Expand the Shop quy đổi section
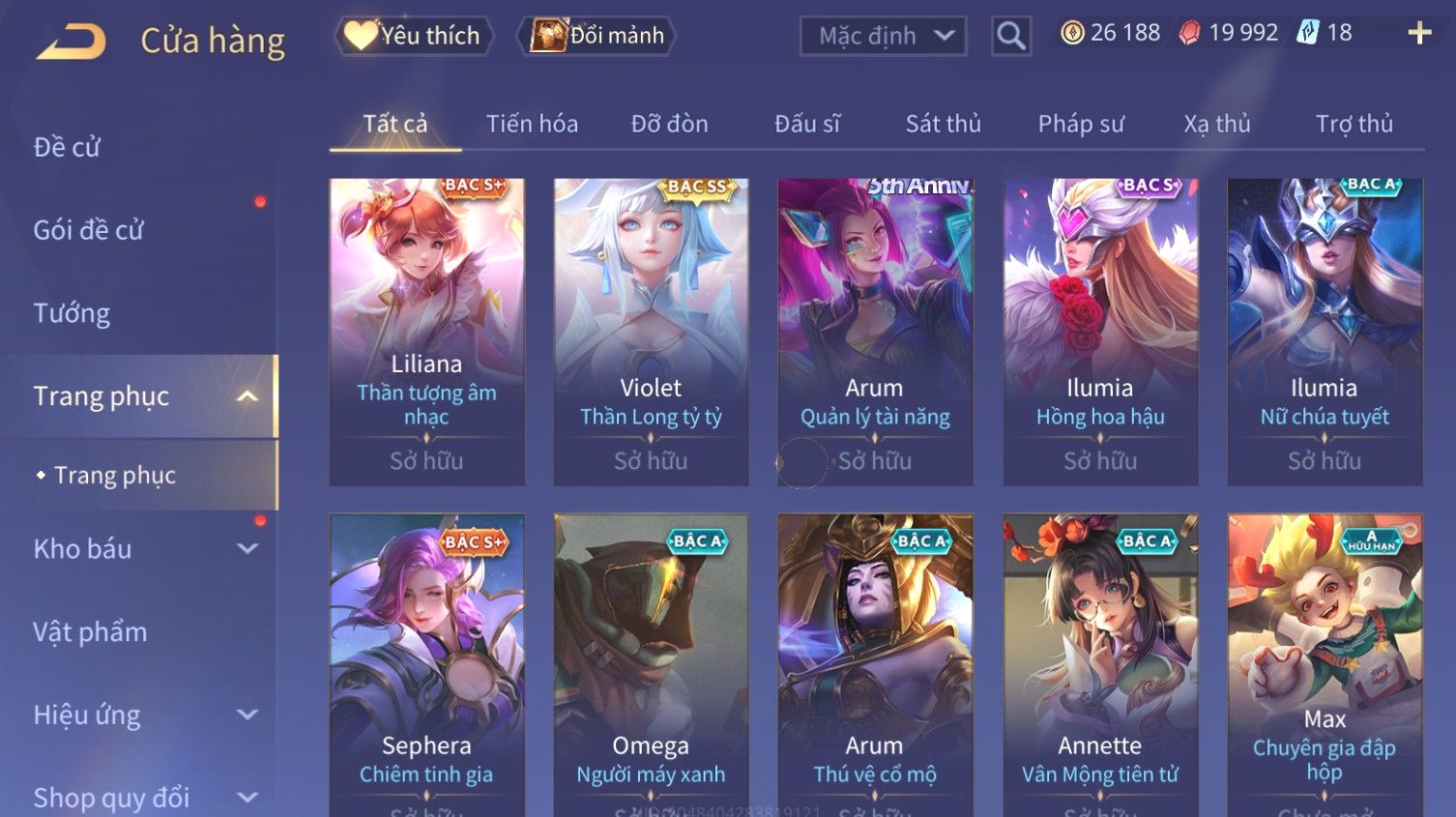This screenshot has height=817, width=1456. tap(248, 798)
